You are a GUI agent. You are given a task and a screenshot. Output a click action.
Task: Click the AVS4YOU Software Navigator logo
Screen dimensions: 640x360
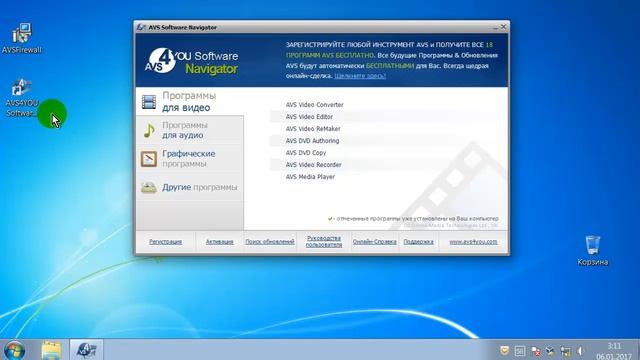click(191, 62)
